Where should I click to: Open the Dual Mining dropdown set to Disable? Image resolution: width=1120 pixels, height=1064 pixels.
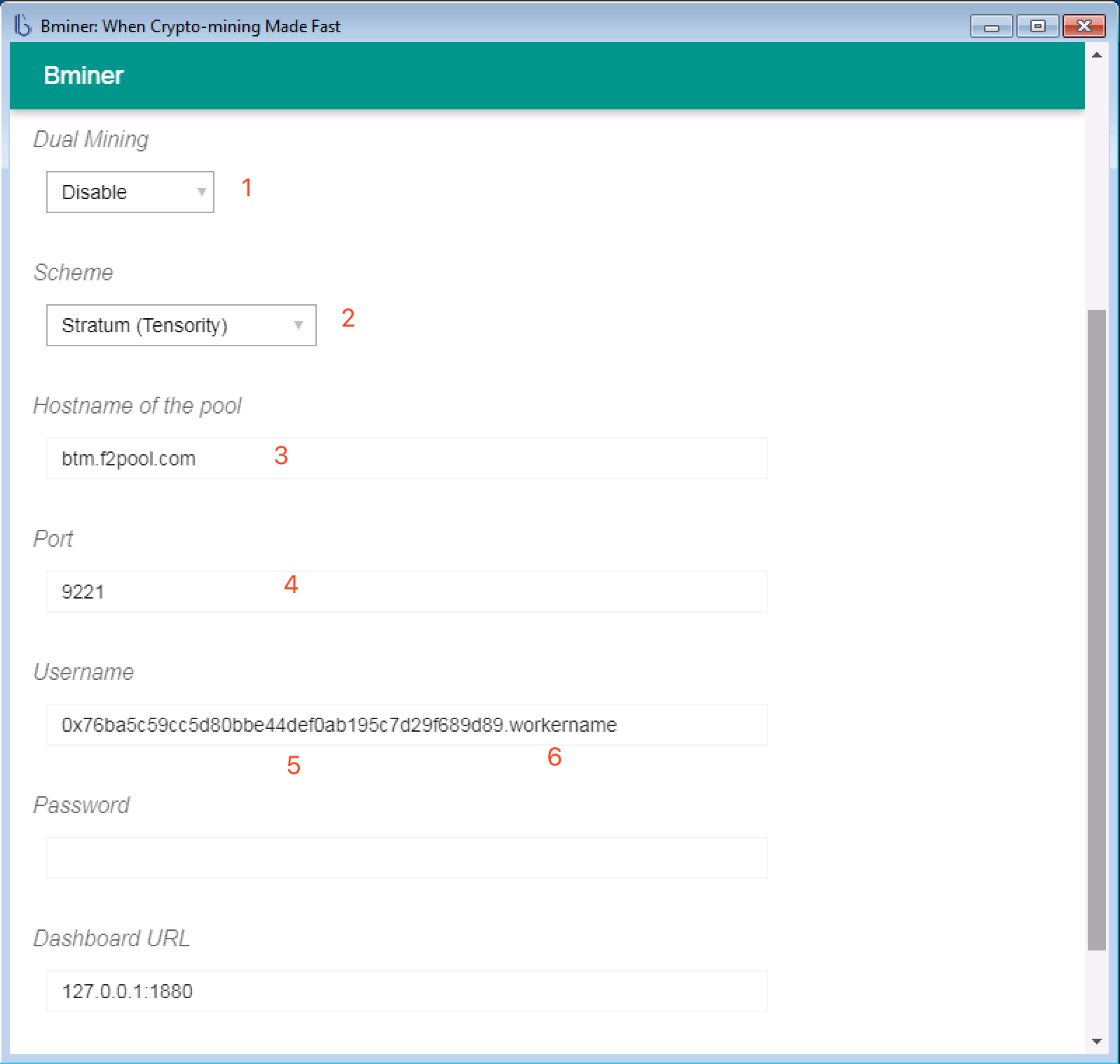click(x=130, y=192)
